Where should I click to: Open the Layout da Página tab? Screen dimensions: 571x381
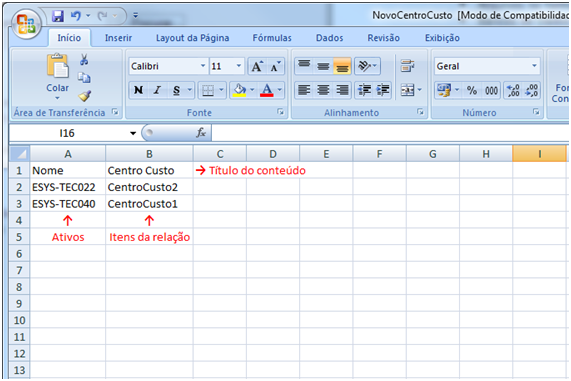(x=193, y=38)
